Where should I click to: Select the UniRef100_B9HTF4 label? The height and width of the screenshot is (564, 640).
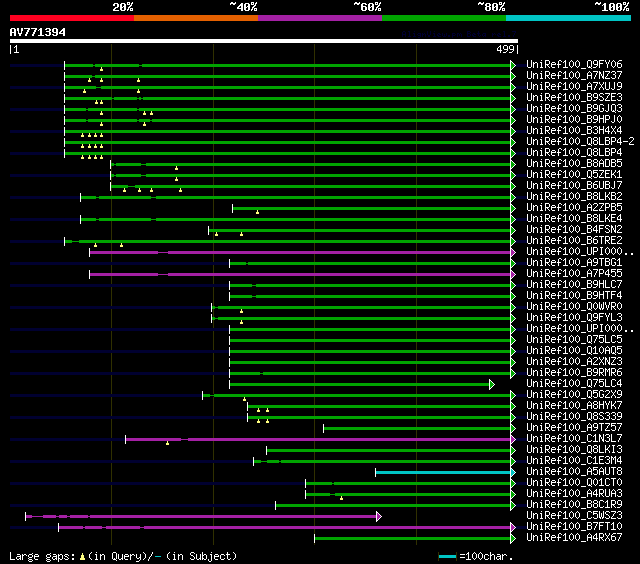click(574, 295)
